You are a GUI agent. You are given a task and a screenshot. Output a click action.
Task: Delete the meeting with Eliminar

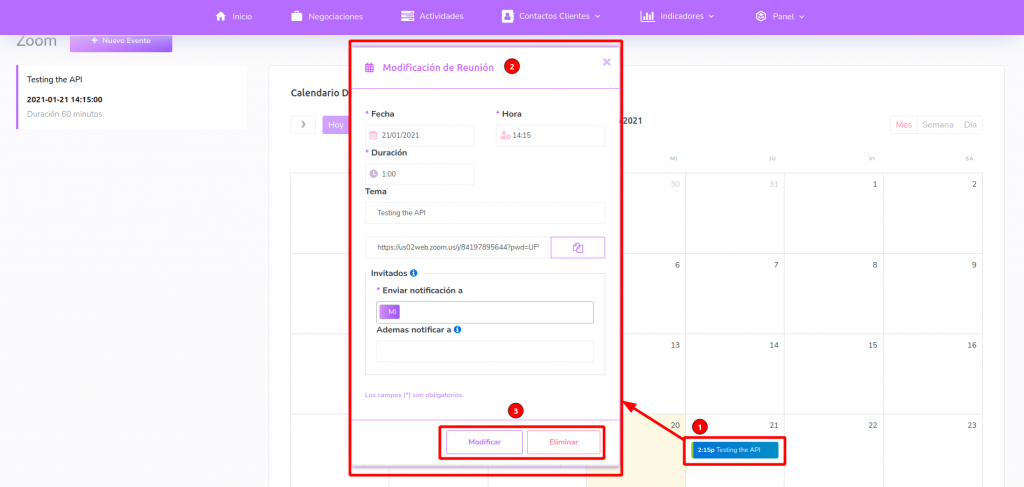point(564,442)
